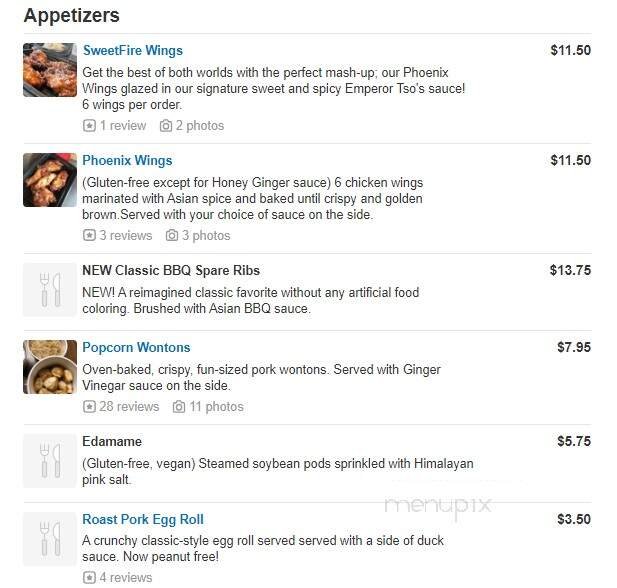617x588 pixels.
Task: View the Popcorn Wontons photo thumbnail
Action: tap(50, 367)
